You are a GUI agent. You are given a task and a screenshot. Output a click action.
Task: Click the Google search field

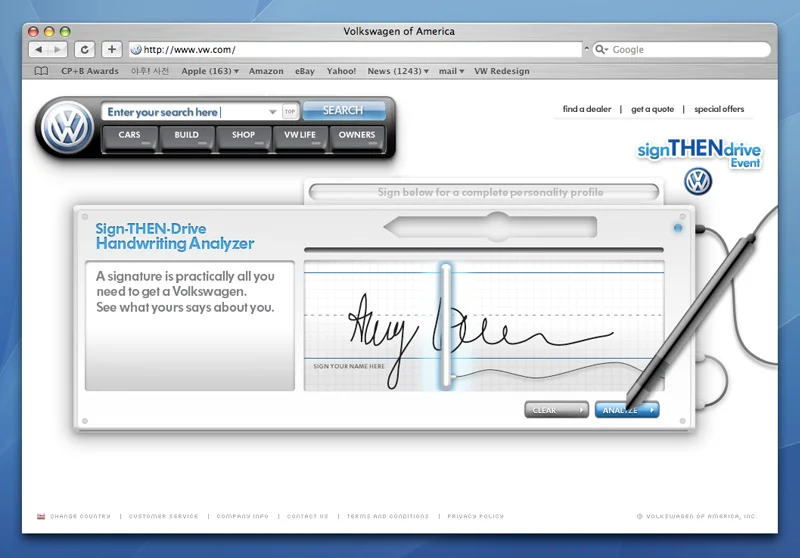(x=681, y=49)
